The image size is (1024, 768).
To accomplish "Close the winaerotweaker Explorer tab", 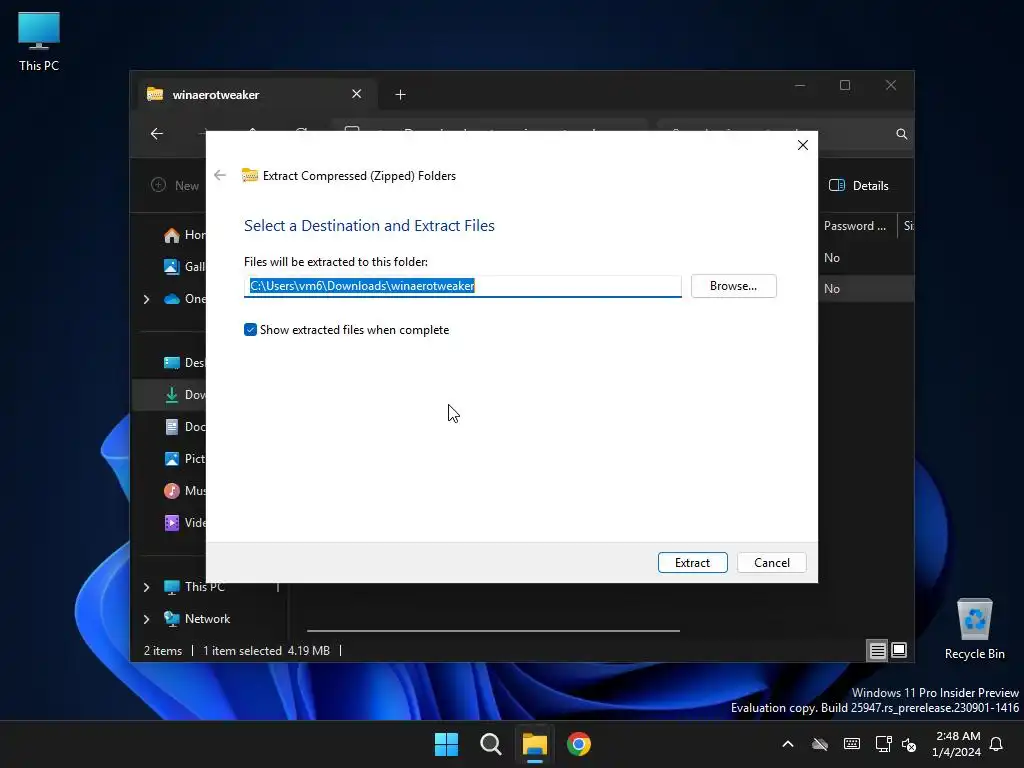I will pyautogui.click(x=357, y=94).
